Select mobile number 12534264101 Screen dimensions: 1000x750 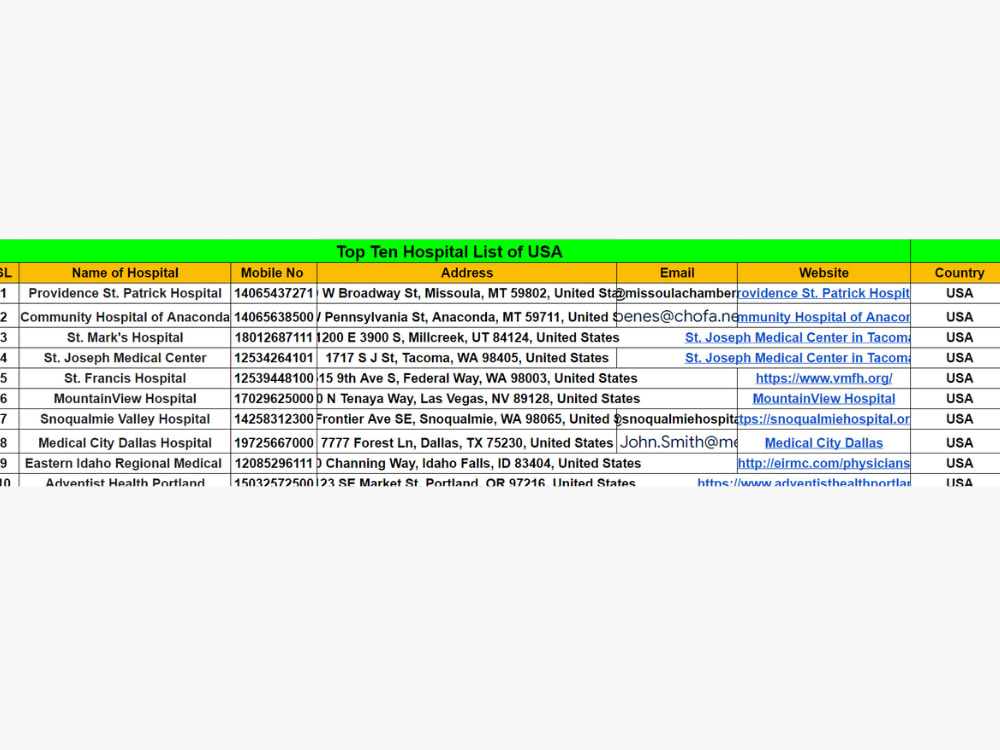[x=273, y=358]
